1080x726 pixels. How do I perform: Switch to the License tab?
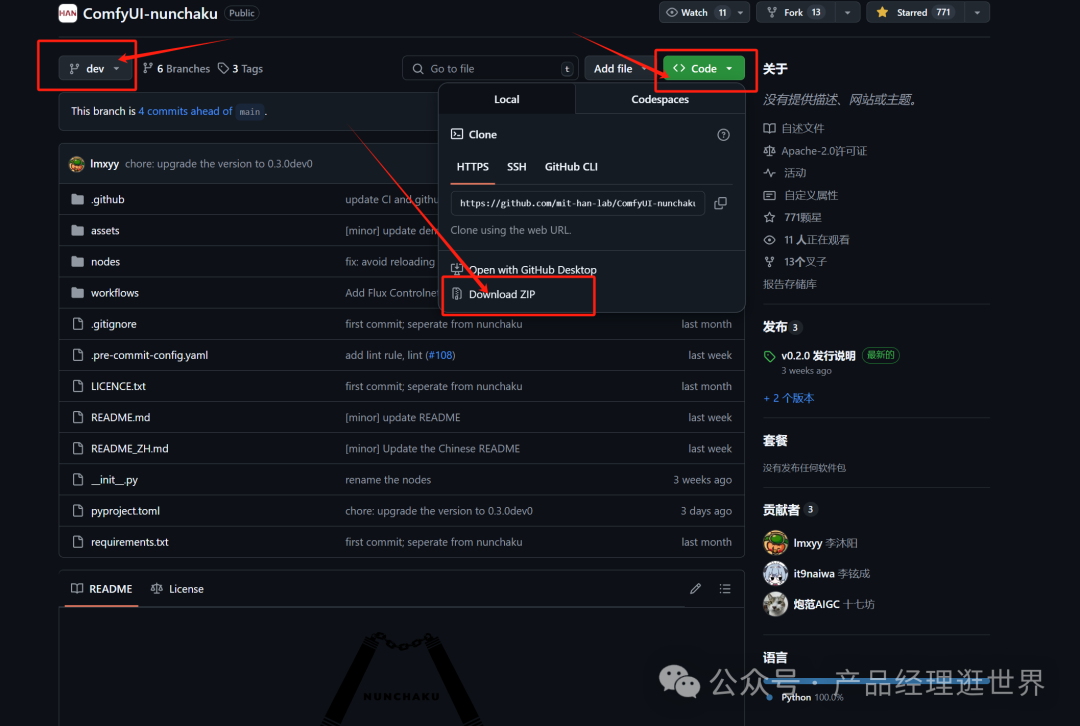point(177,589)
